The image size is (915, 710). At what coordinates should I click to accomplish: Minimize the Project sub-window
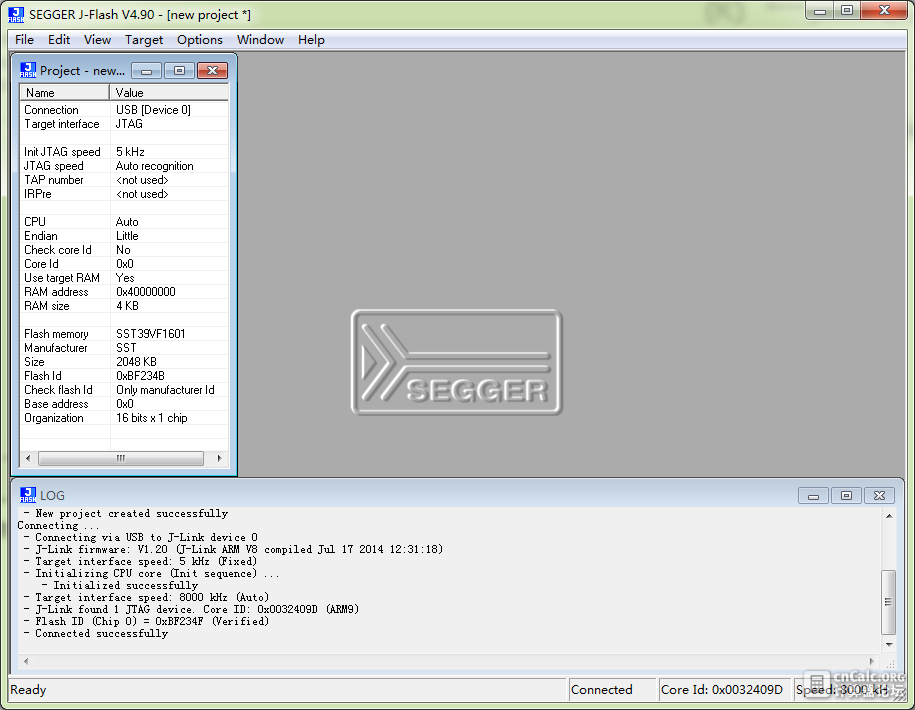pyautogui.click(x=146, y=71)
